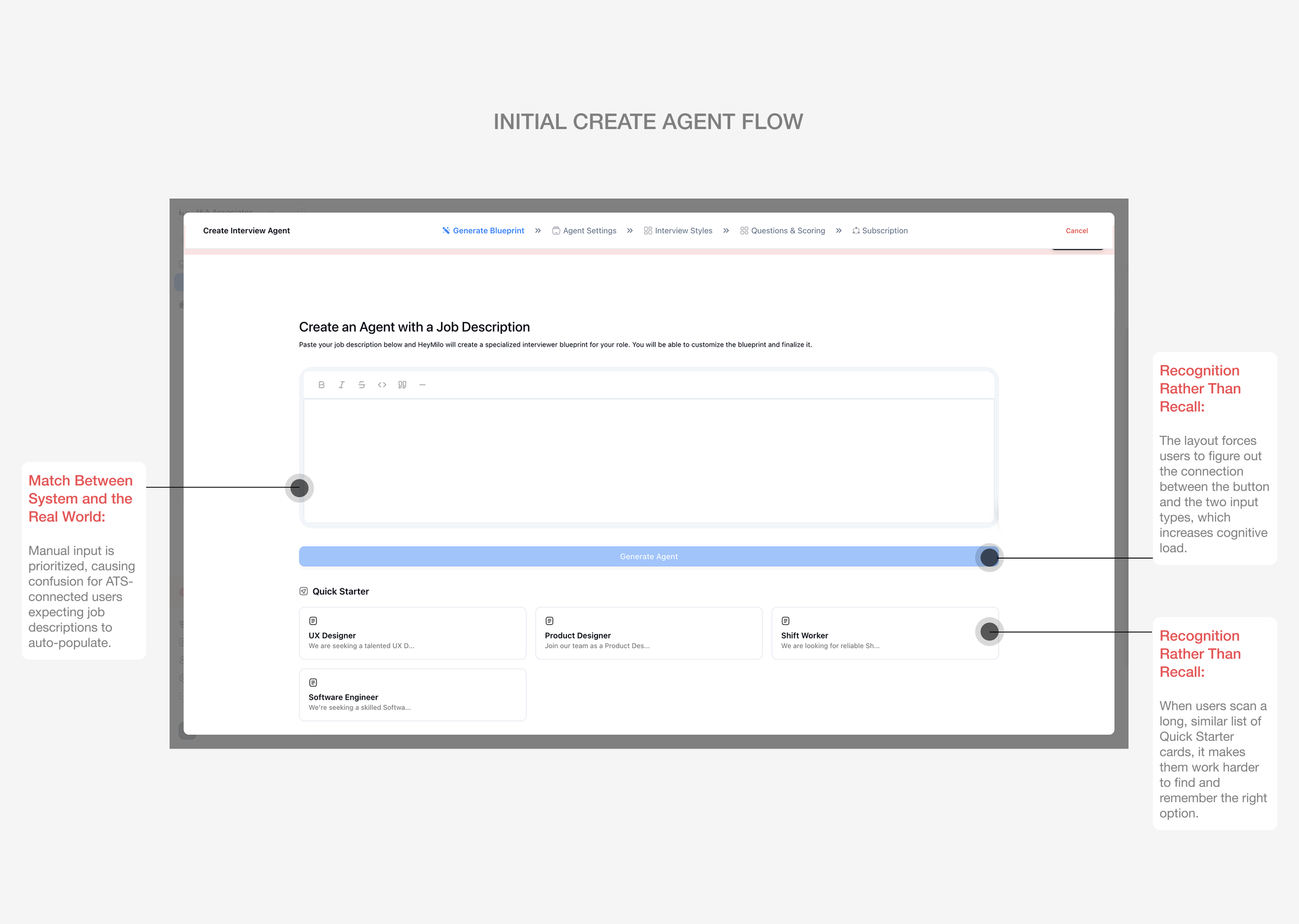Cancel the agent creation
1299x924 pixels.
pyautogui.click(x=1076, y=230)
